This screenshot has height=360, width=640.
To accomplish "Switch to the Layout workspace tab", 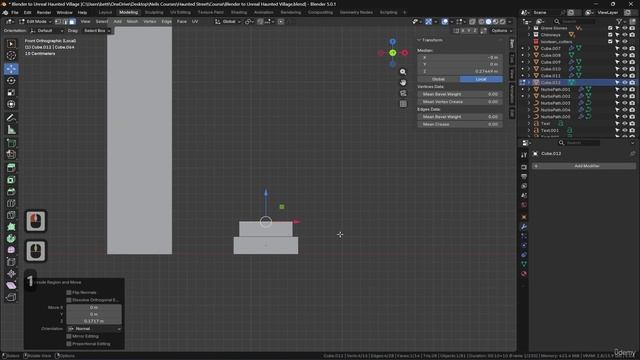I will (105, 12).
